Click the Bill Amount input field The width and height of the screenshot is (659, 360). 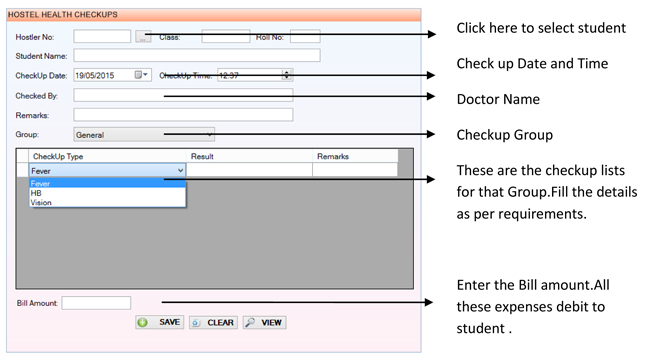[96, 303]
